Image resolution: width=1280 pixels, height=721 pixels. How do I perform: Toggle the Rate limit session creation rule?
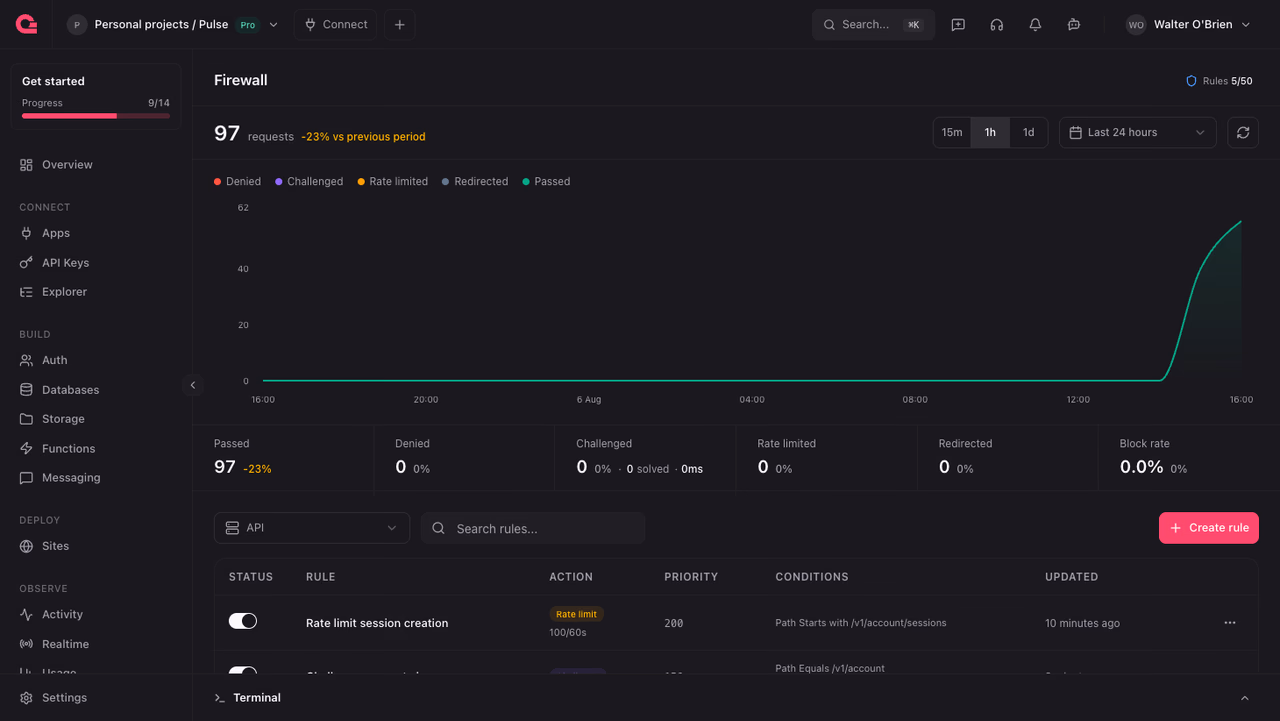pos(243,621)
